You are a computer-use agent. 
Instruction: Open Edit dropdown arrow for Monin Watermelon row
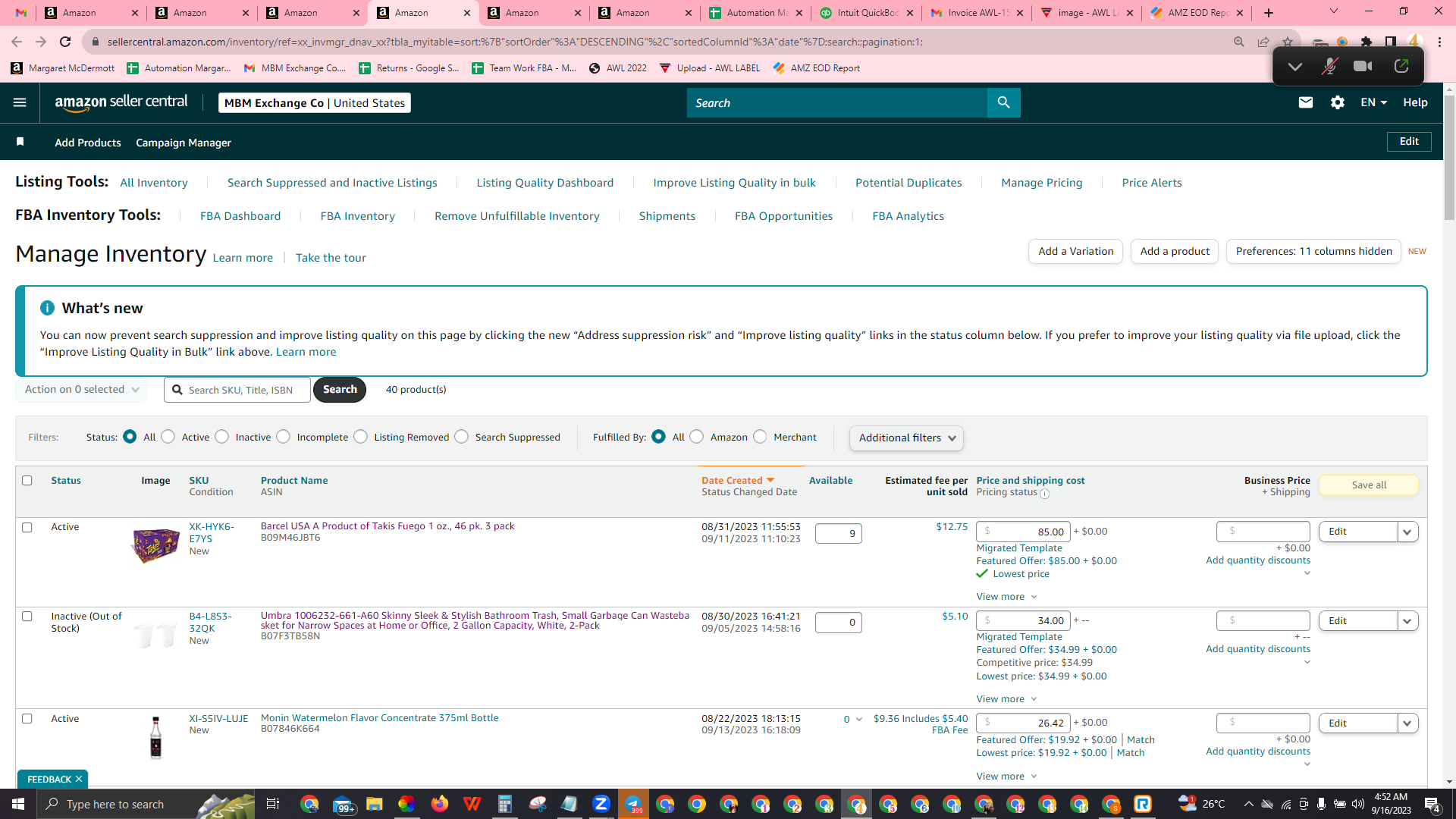(x=1407, y=723)
